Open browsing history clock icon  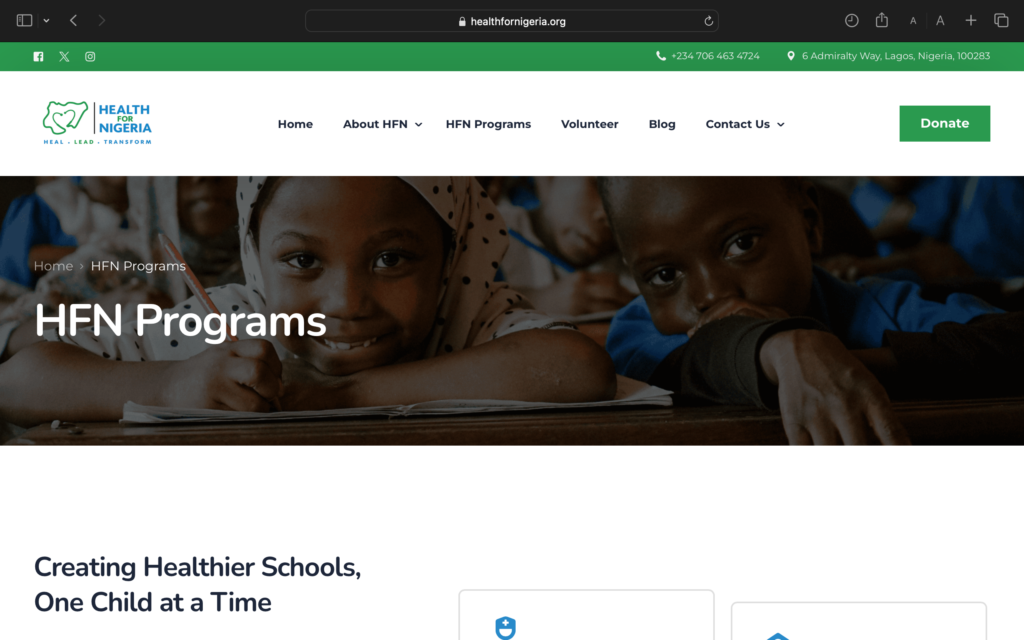click(x=852, y=20)
